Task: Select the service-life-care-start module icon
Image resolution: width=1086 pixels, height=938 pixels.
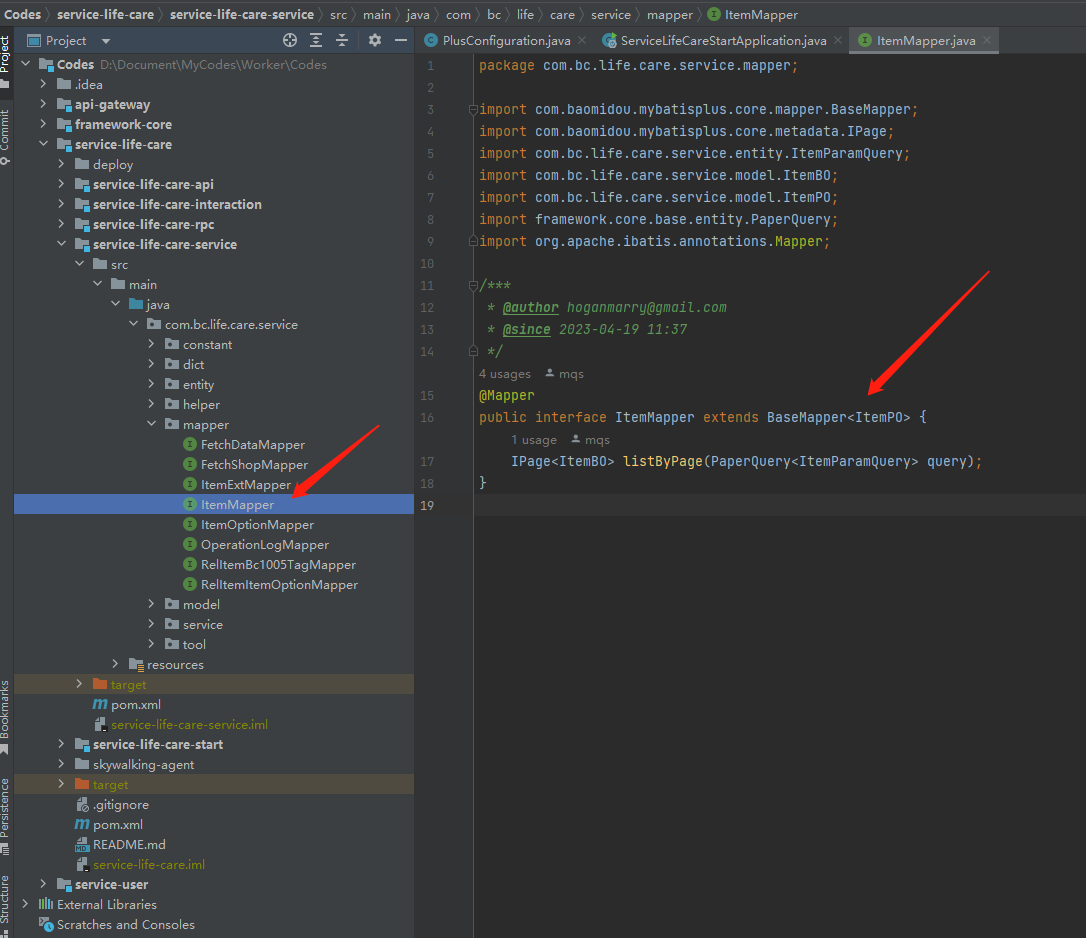Action: tap(82, 745)
